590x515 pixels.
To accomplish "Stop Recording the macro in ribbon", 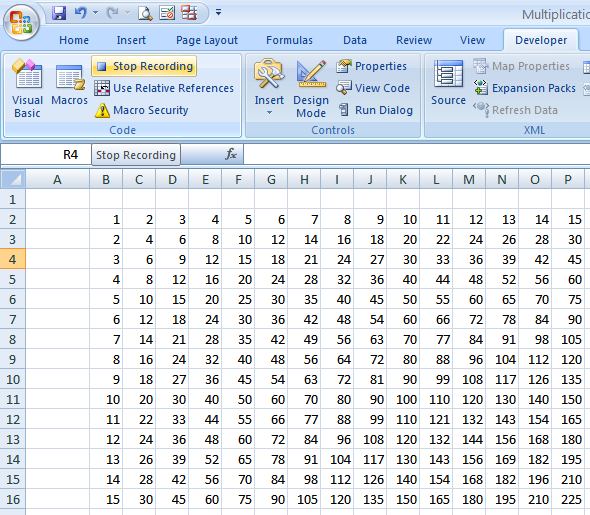I will tap(144, 66).
